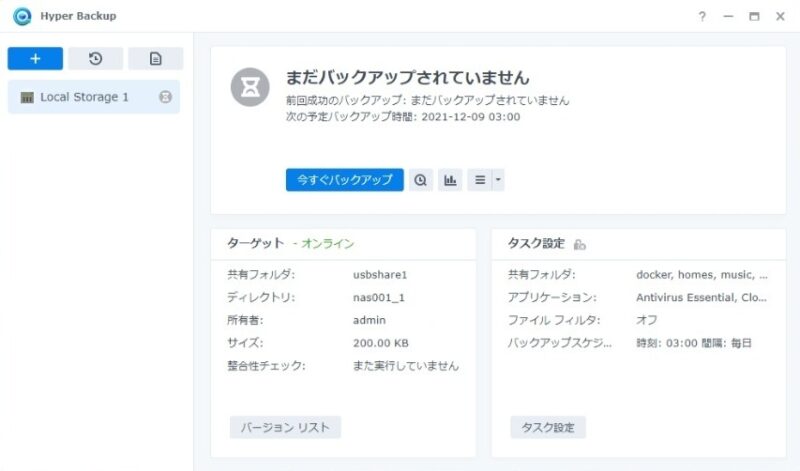Viewport: 800px width, 471px height.
Task: Click the hourglass status icon
Action: tap(250, 87)
